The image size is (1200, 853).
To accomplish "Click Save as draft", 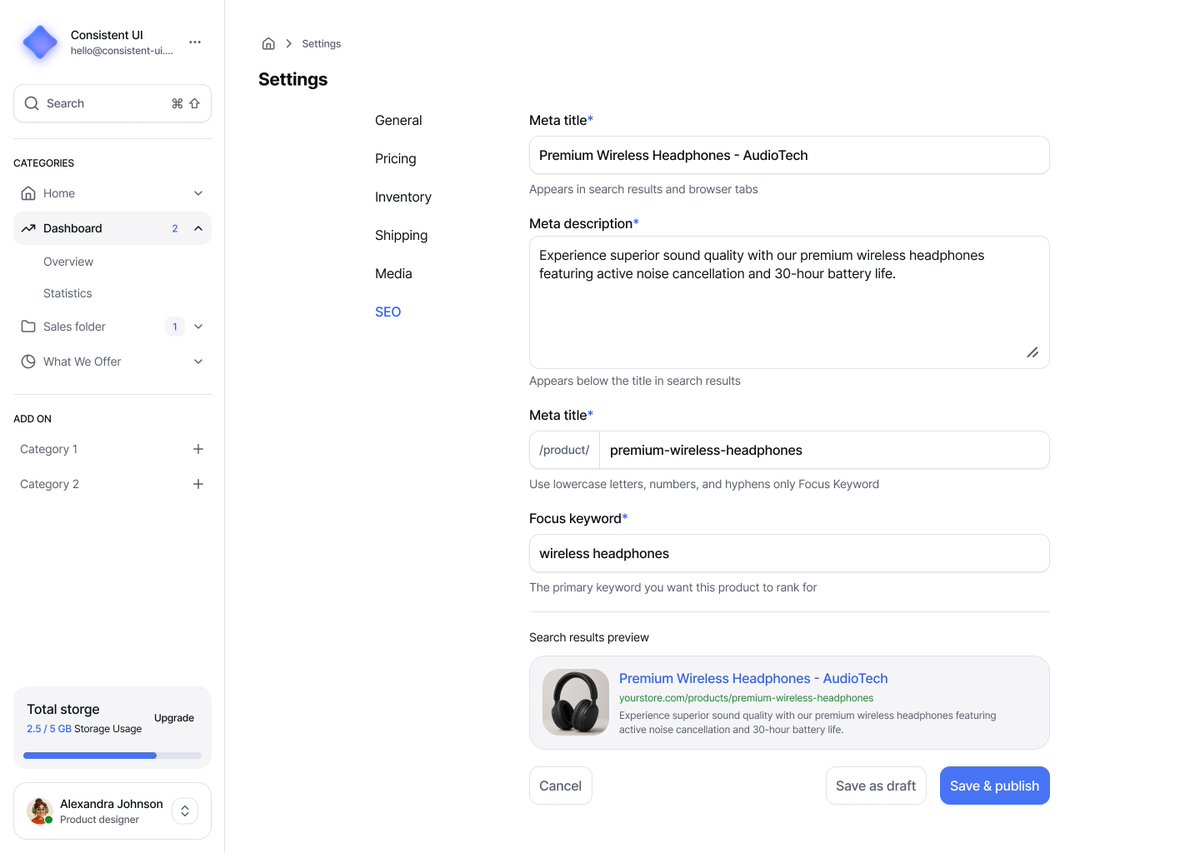I will 876,786.
